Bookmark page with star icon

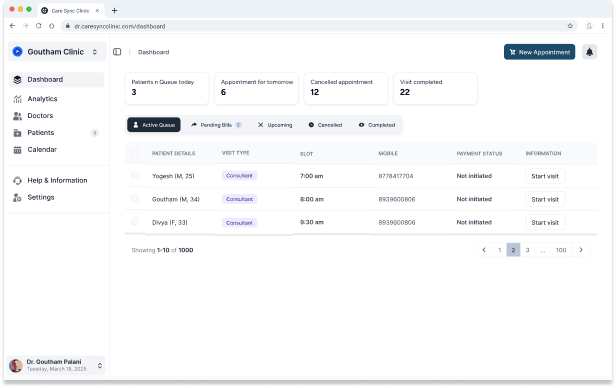tap(570, 26)
